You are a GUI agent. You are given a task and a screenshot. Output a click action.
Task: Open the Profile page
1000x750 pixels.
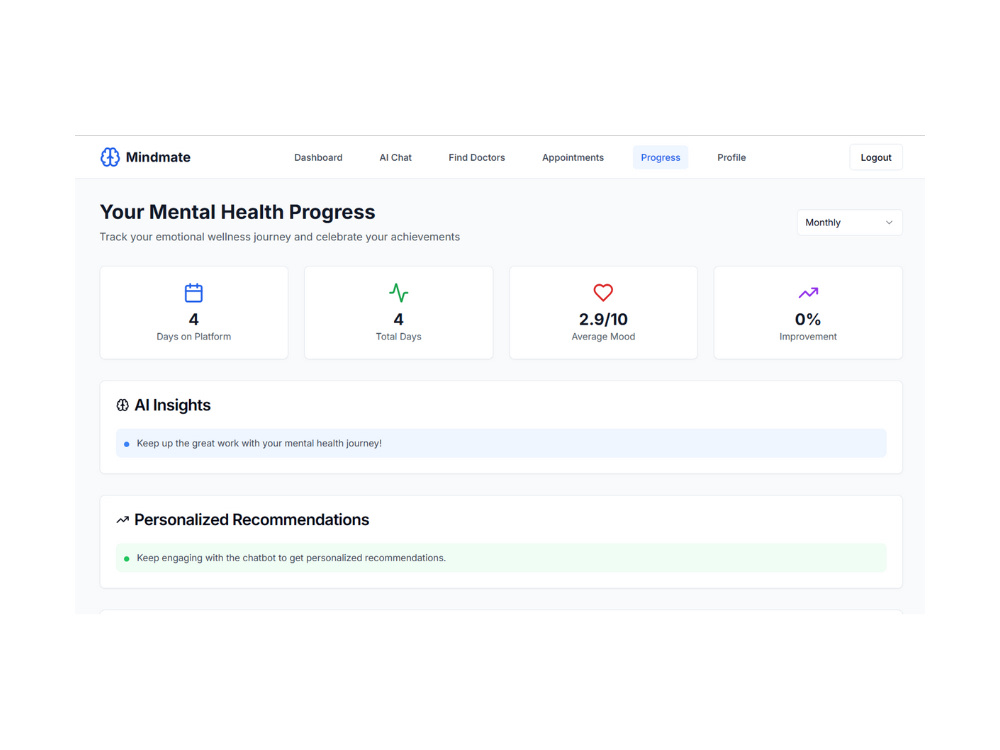click(731, 158)
